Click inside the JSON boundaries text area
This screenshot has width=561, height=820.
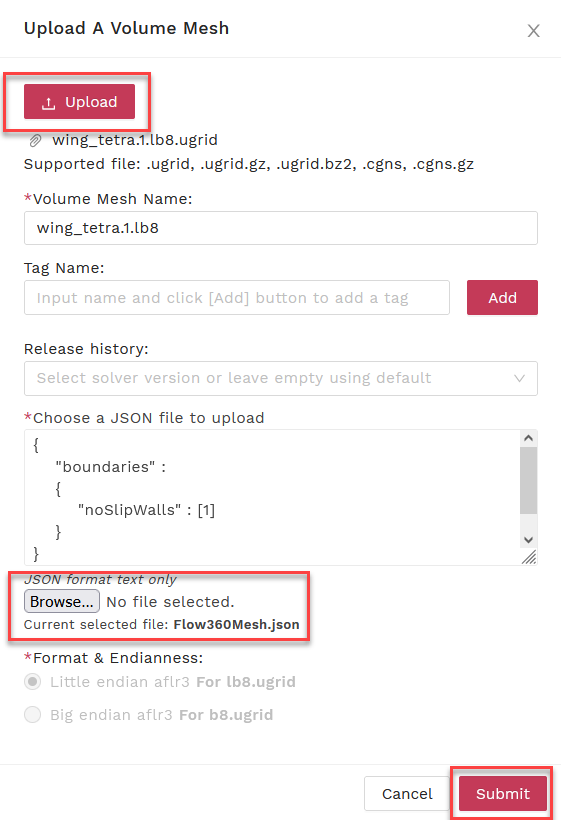click(272, 497)
